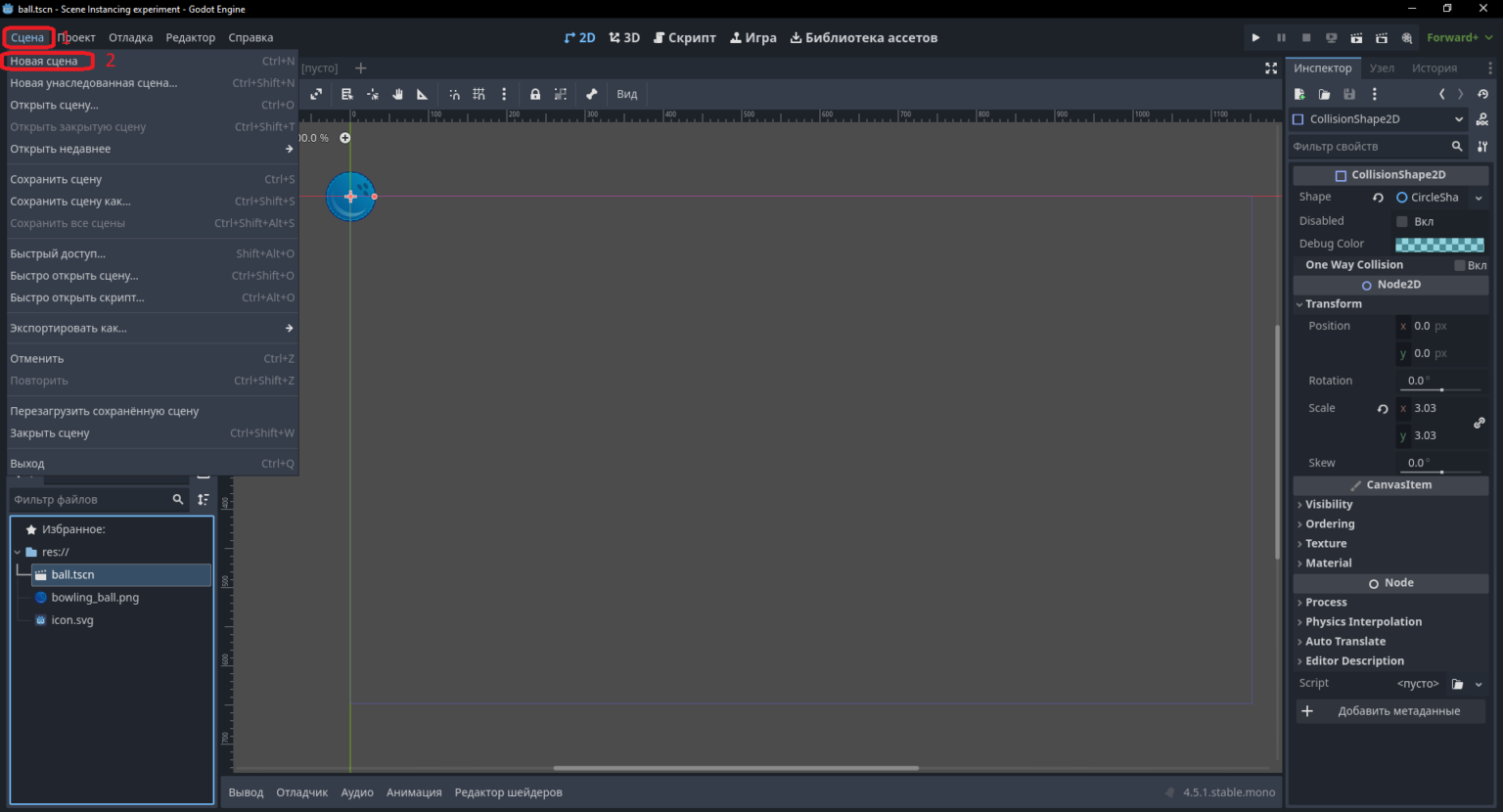Revert the Scale property

pyautogui.click(x=1383, y=408)
